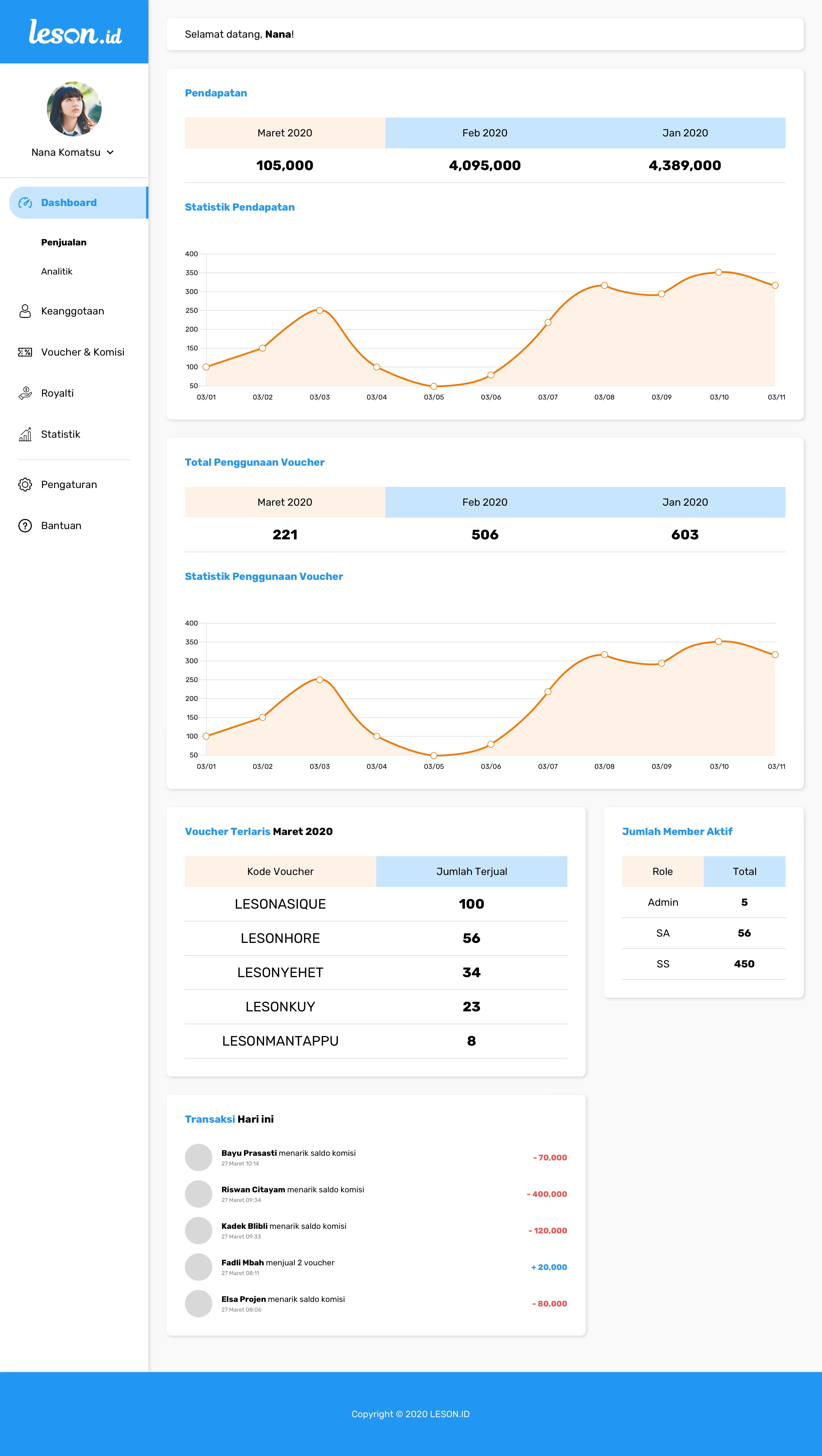The height and width of the screenshot is (1456, 822).
Task: Click the Statistik bar chart icon
Action: (25, 434)
